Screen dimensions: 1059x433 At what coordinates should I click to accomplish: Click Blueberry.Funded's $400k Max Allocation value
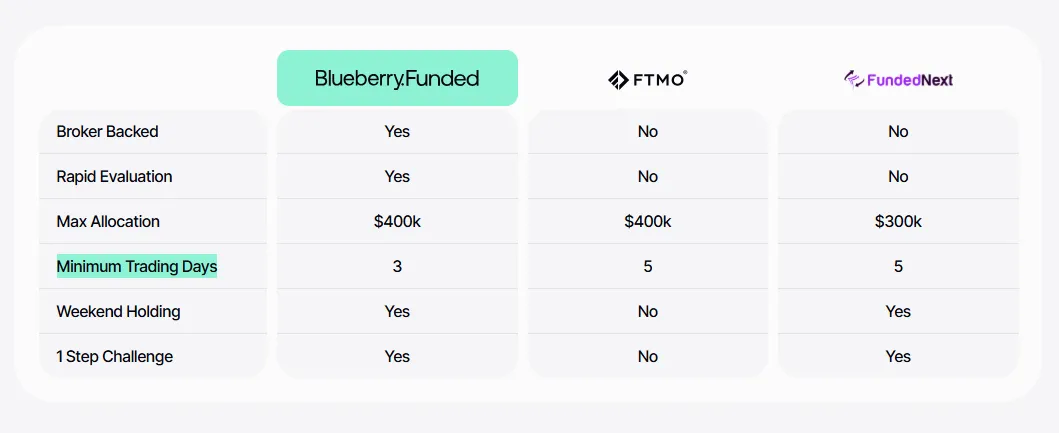[x=397, y=221]
